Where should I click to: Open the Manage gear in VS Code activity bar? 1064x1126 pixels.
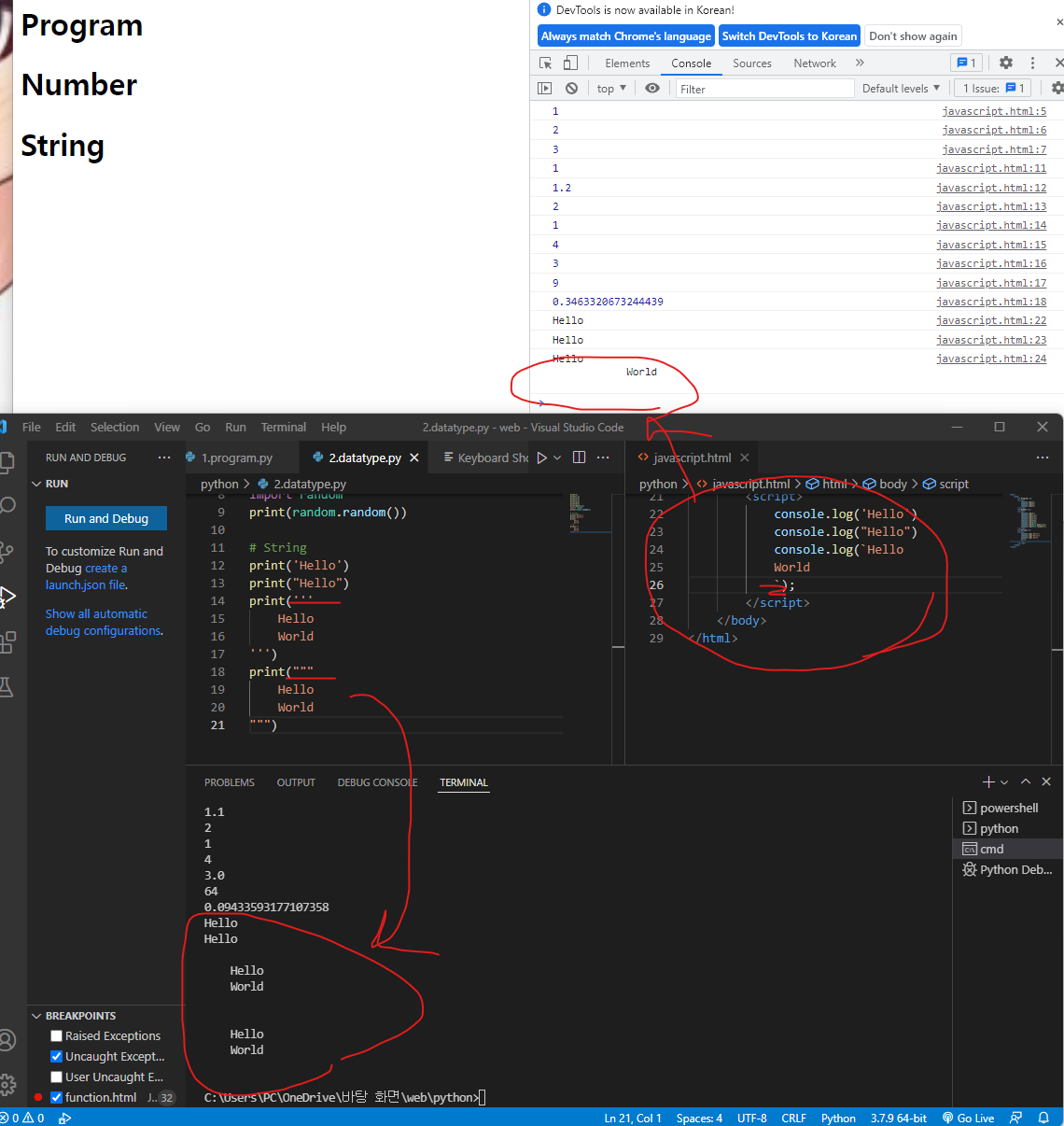click(7, 1084)
